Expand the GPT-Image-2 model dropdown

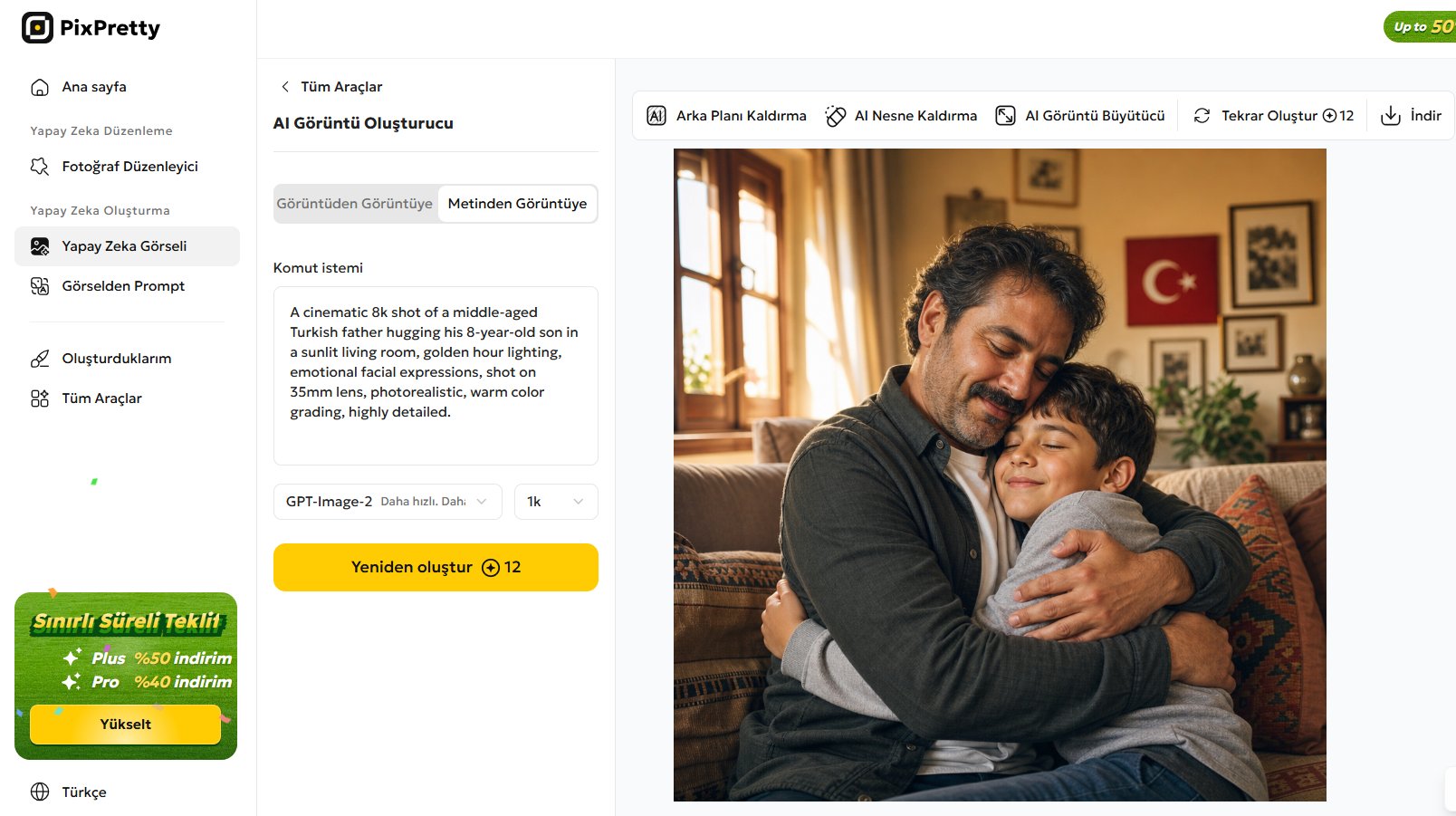point(388,502)
